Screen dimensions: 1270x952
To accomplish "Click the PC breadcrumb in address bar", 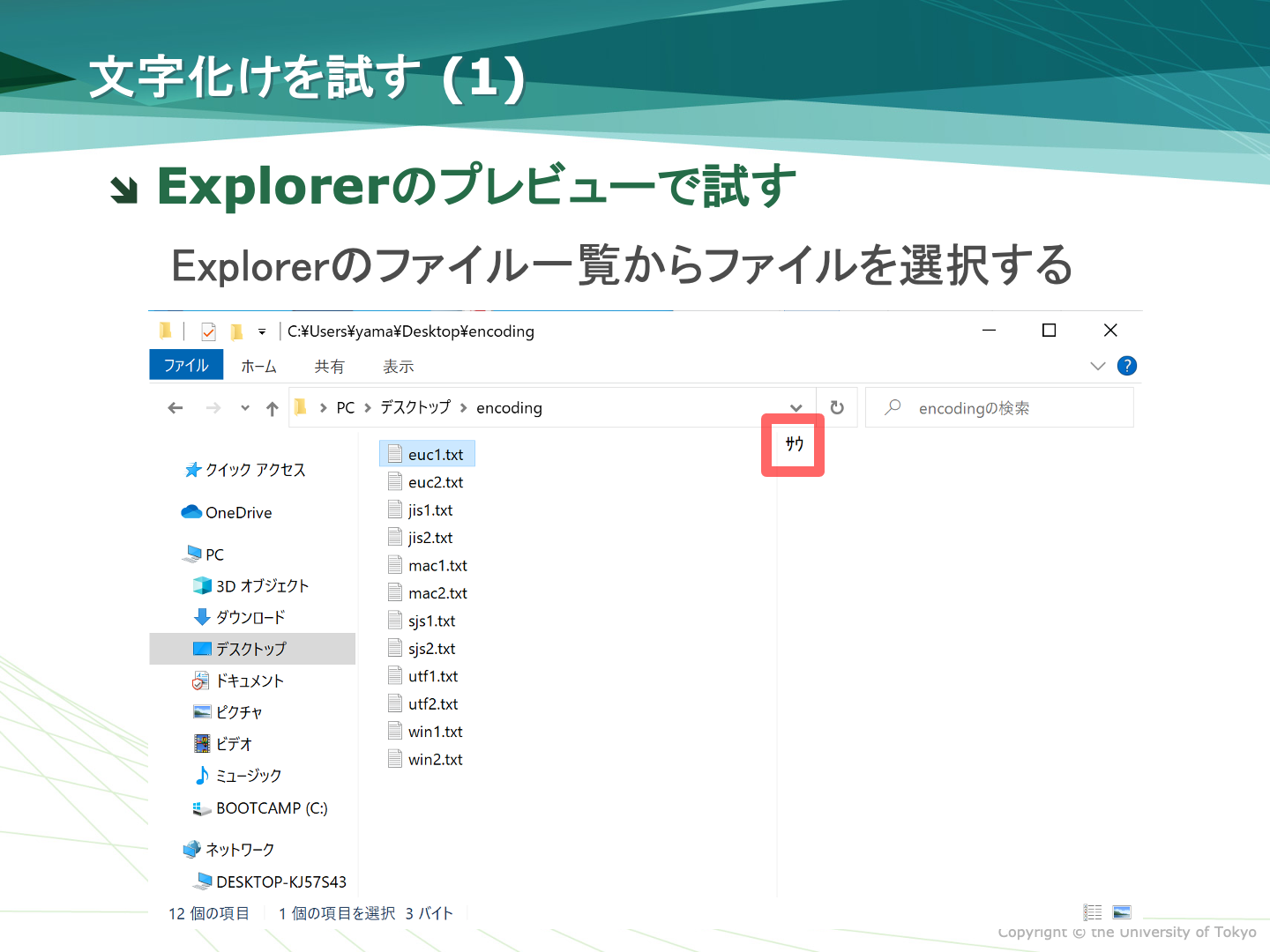I will [346, 407].
